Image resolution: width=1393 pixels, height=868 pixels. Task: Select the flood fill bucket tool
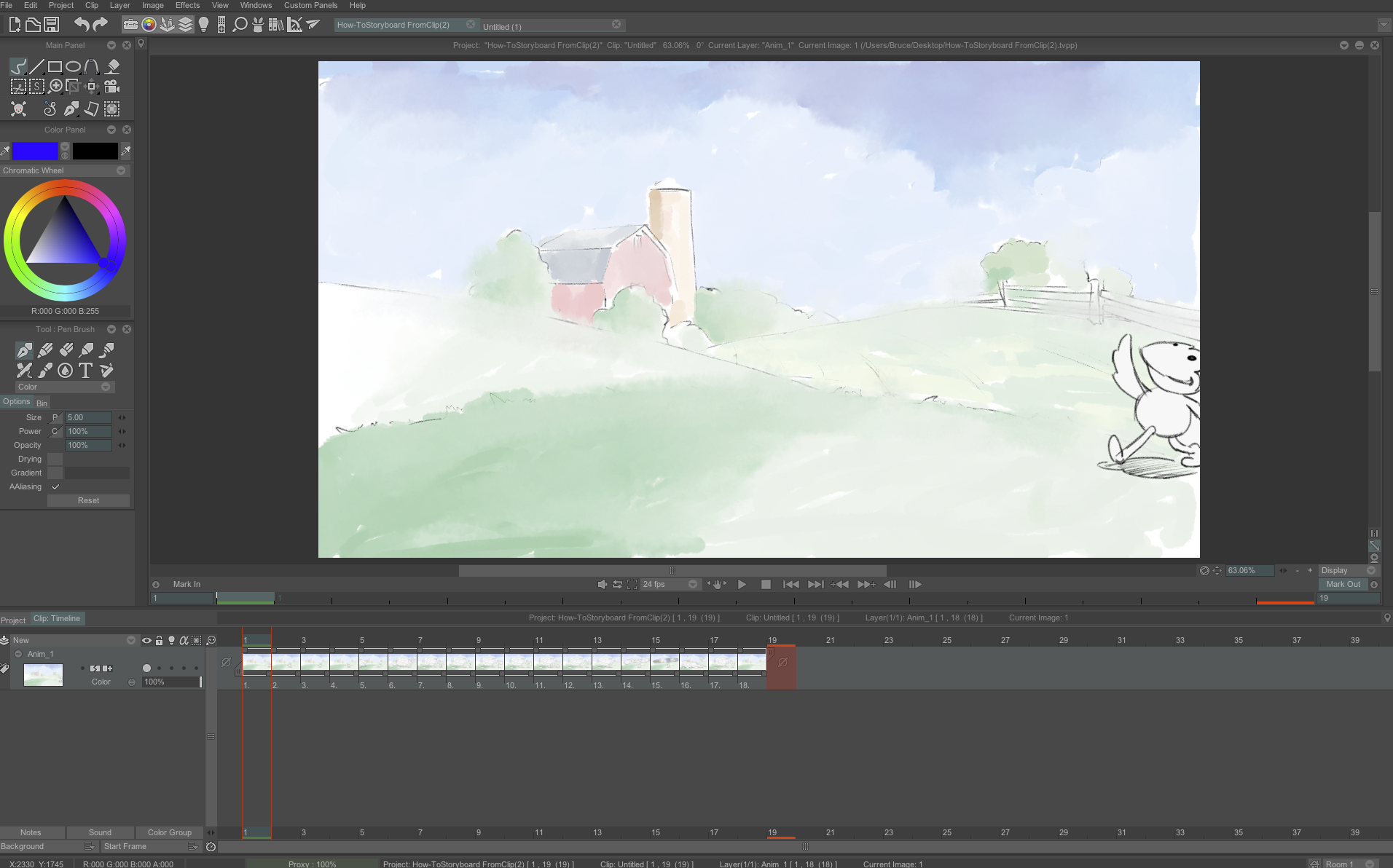click(x=112, y=67)
